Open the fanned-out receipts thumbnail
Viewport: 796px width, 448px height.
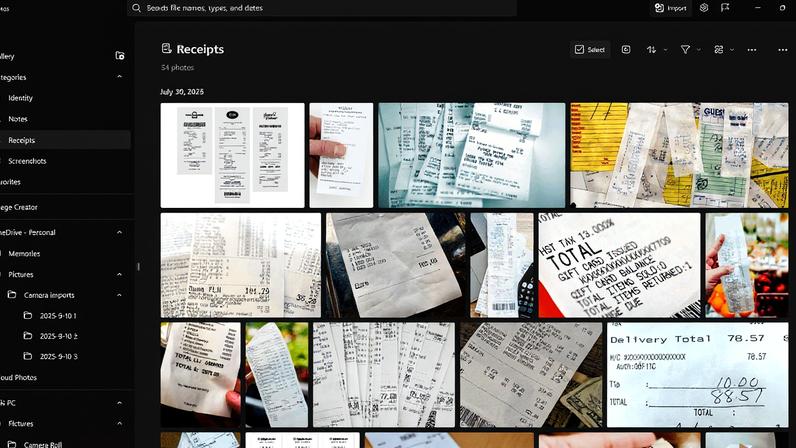pyautogui.click(x=384, y=375)
